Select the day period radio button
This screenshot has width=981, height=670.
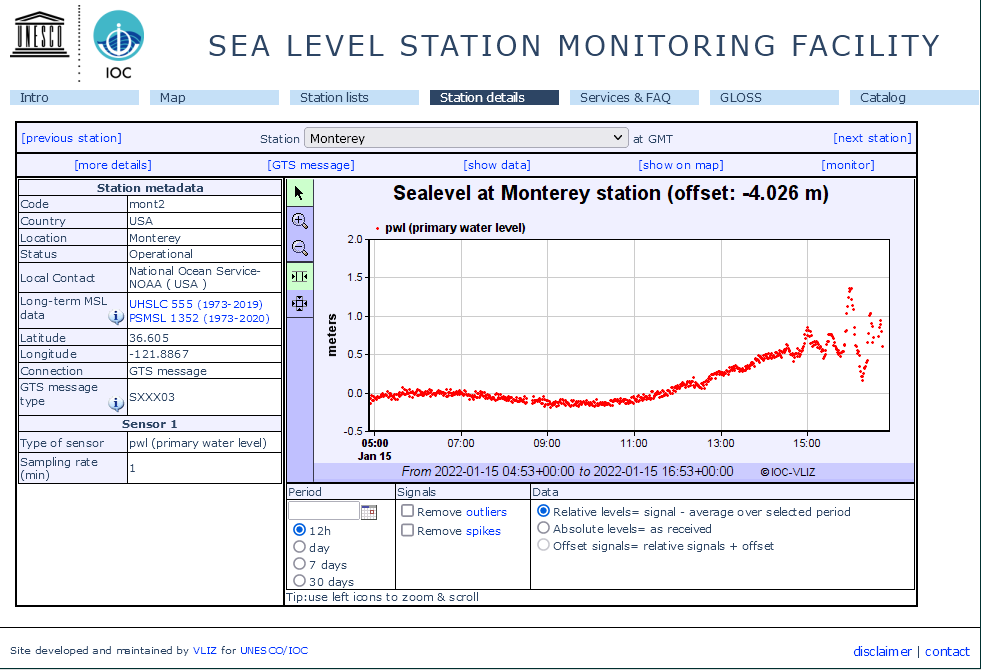click(300, 547)
